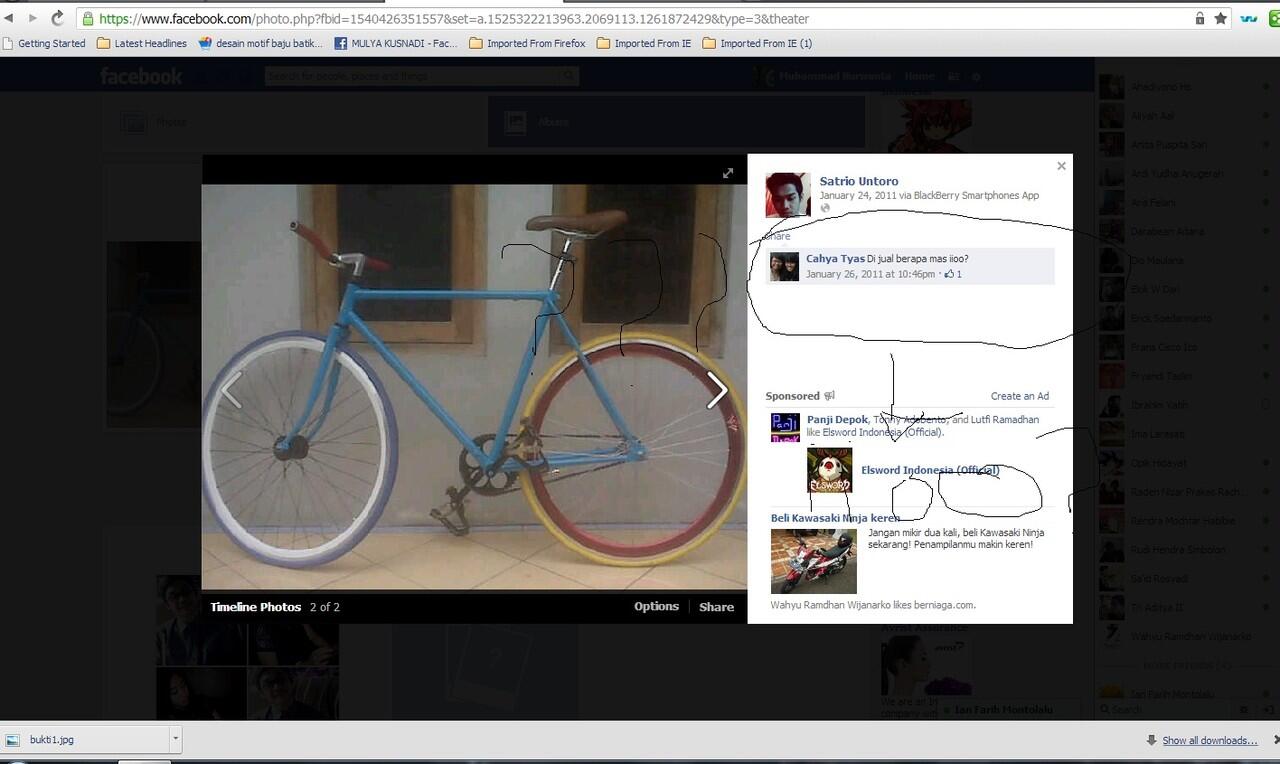Expand photo to fullscreen view

pos(728,173)
